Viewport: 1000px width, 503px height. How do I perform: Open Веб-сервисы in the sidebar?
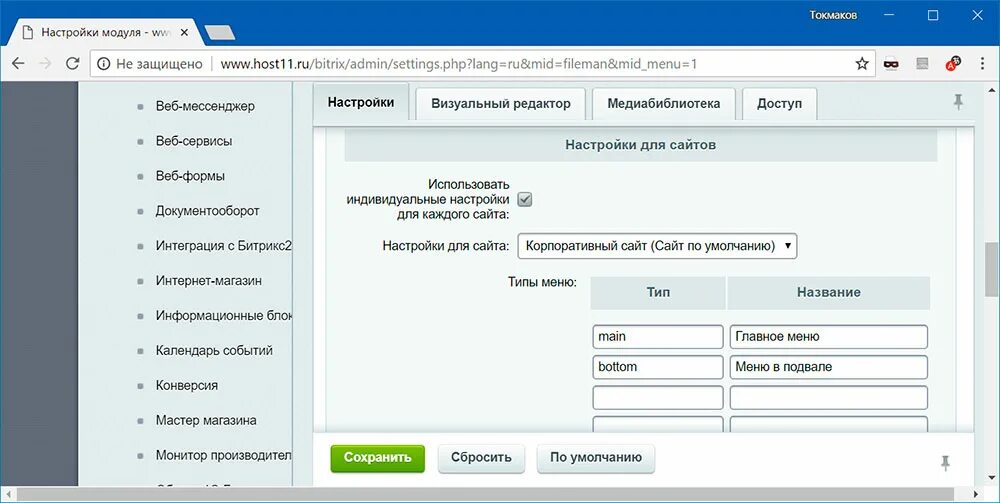194,142
